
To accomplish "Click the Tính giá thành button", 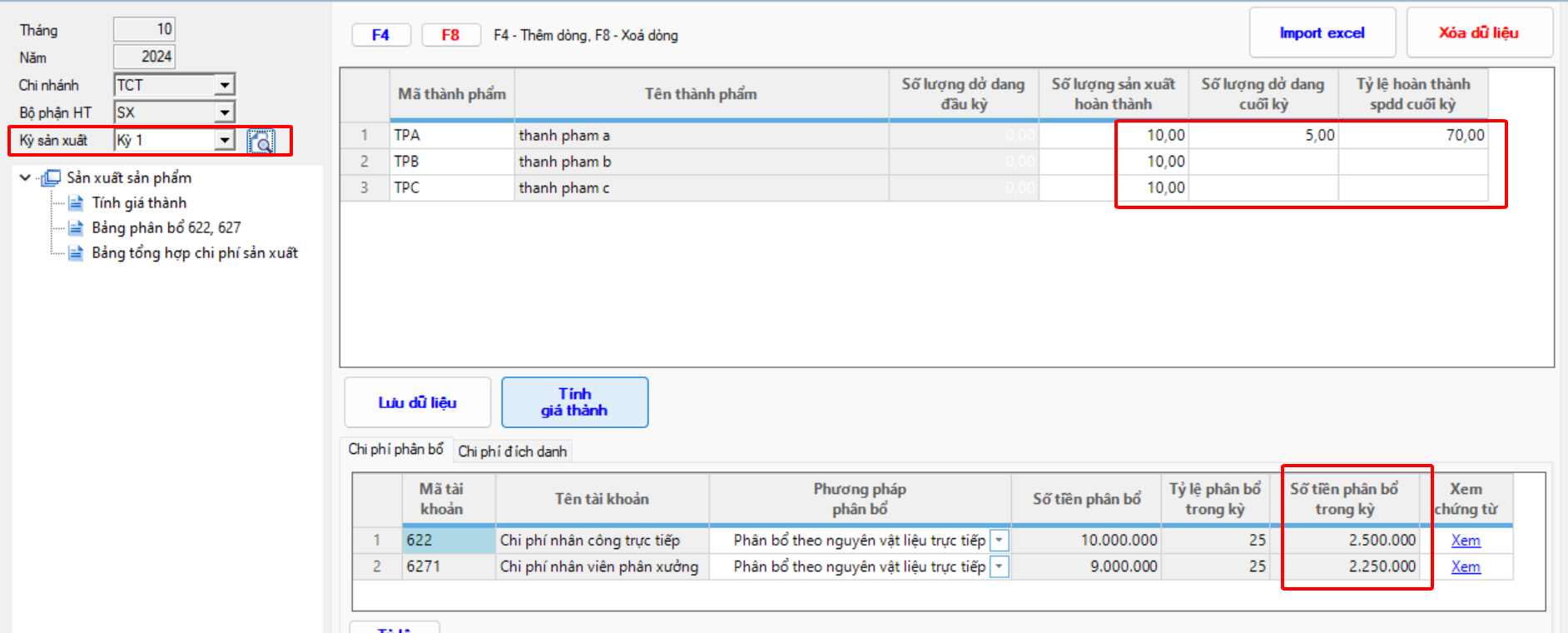I will point(574,402).
